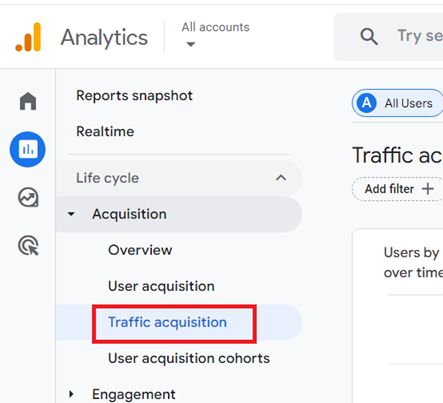Select the Reports bar chart icon
The height and width of the screenshot is (403, 443).
coord(28,149)
